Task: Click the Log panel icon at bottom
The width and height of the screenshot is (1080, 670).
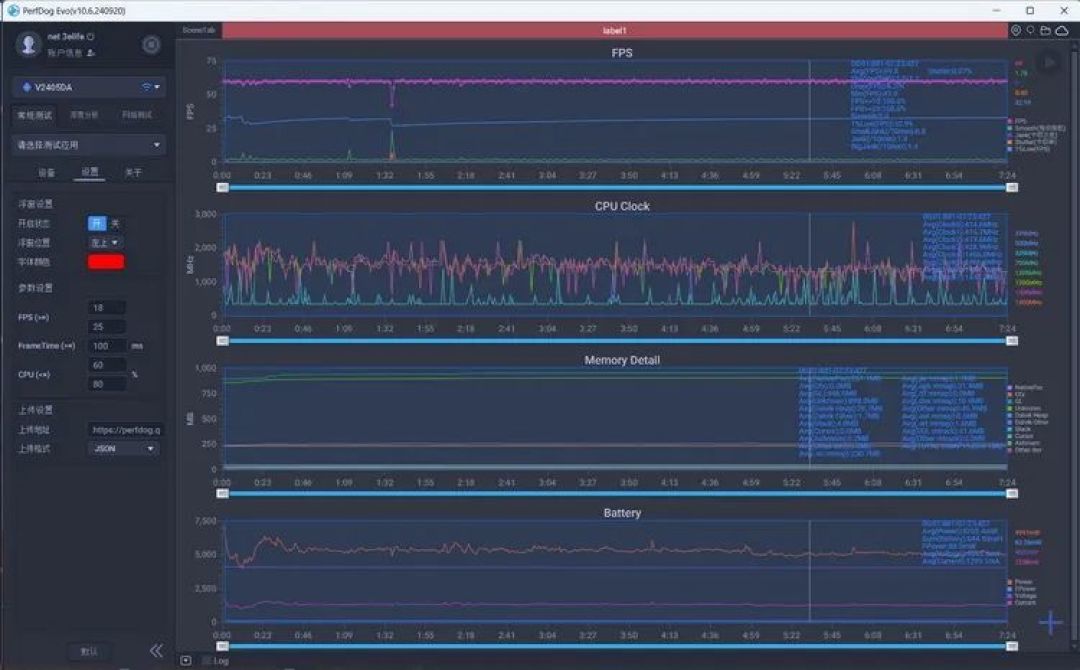Action: 186,661
